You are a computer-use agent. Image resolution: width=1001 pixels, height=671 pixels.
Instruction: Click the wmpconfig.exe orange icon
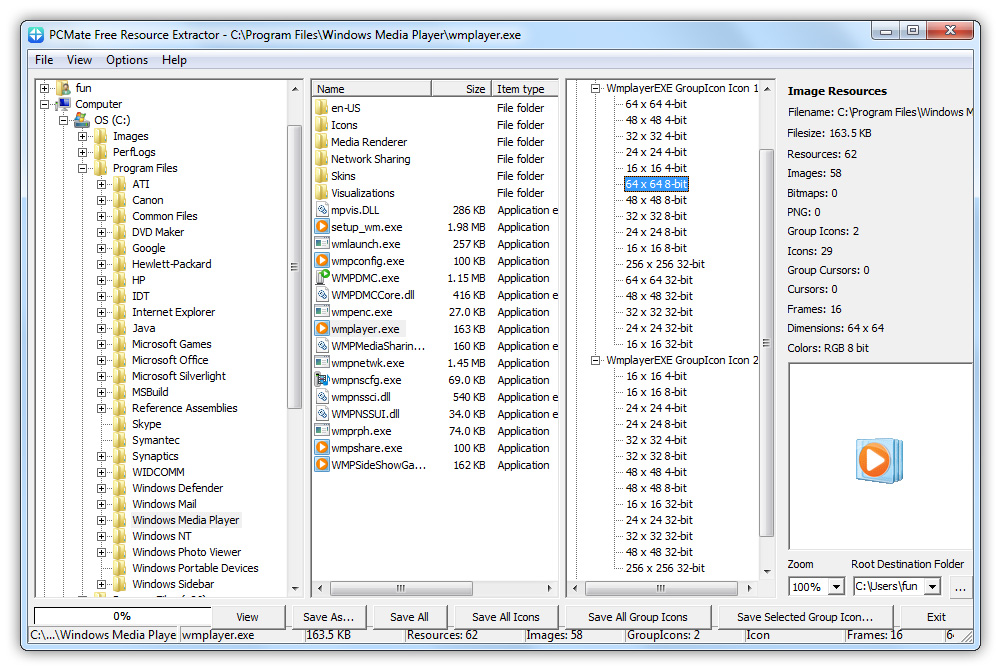322,260
